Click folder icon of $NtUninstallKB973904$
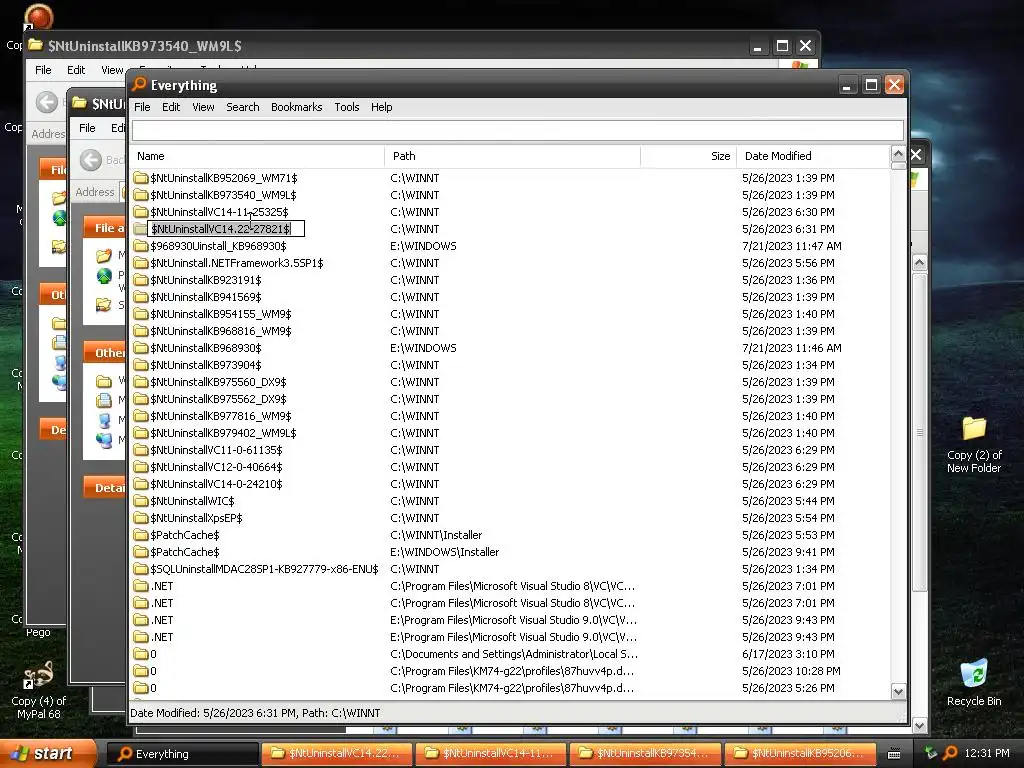 (140, 364)
